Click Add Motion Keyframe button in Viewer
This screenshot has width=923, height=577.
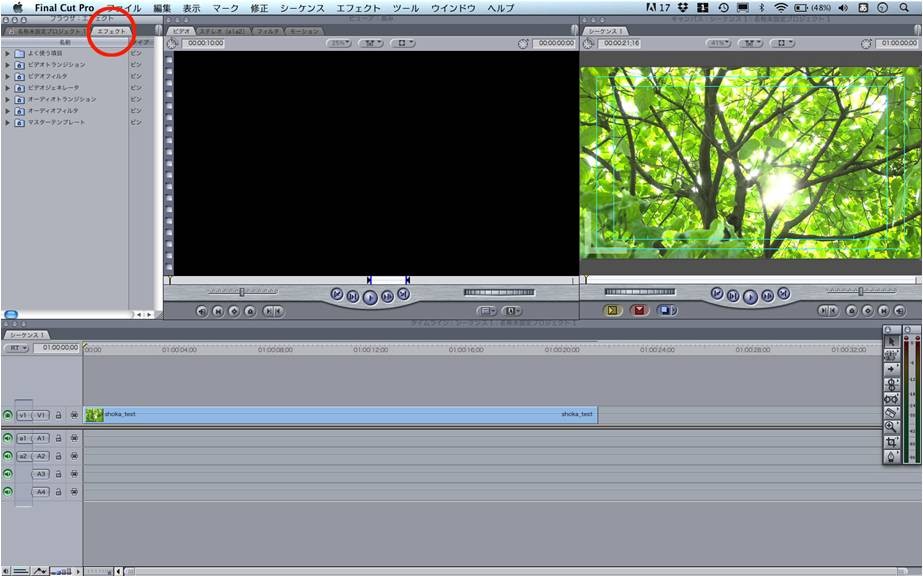pos(234,311)
